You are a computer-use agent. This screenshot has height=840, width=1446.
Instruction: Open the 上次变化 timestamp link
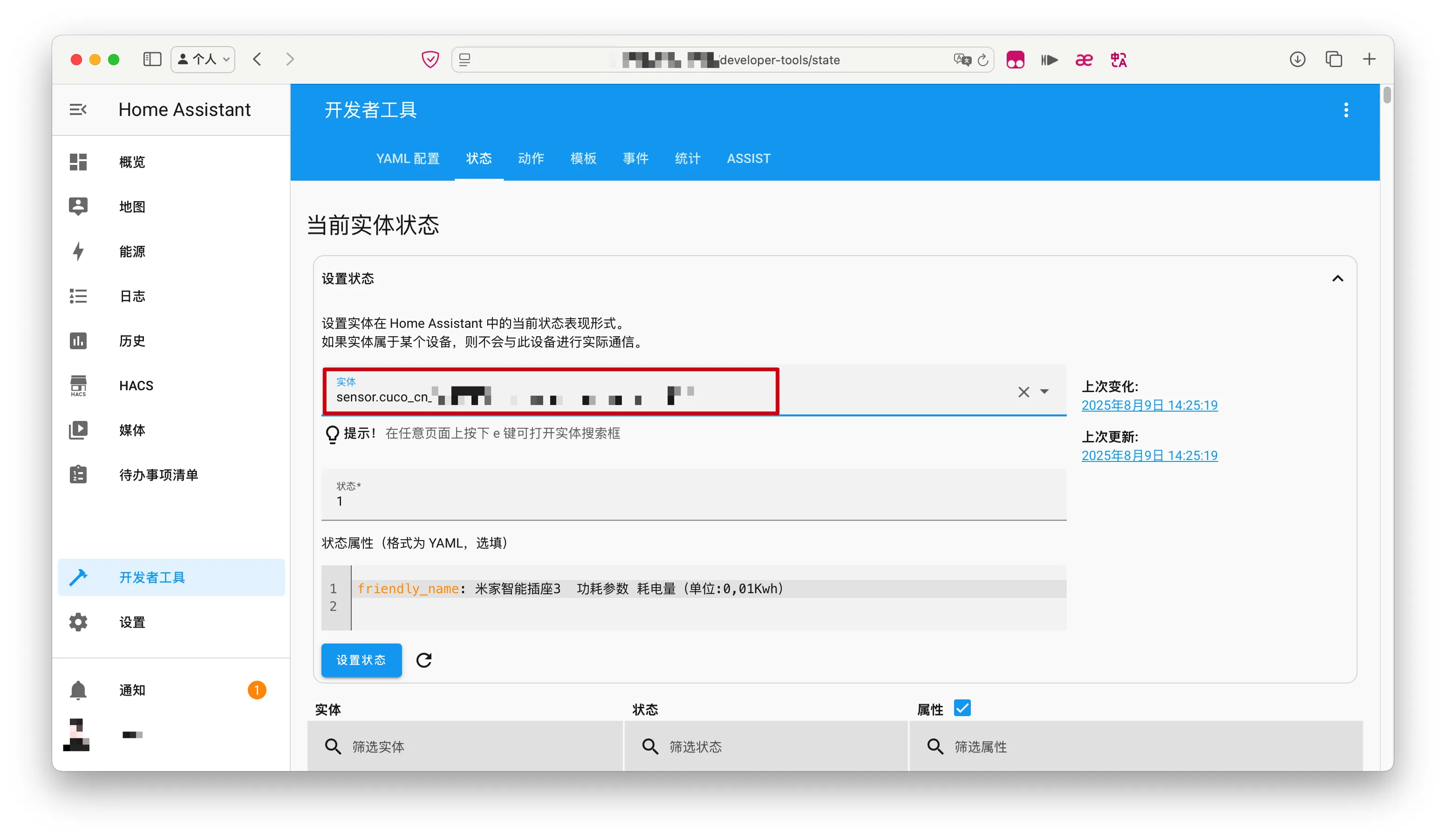[x=1149, y=406]
